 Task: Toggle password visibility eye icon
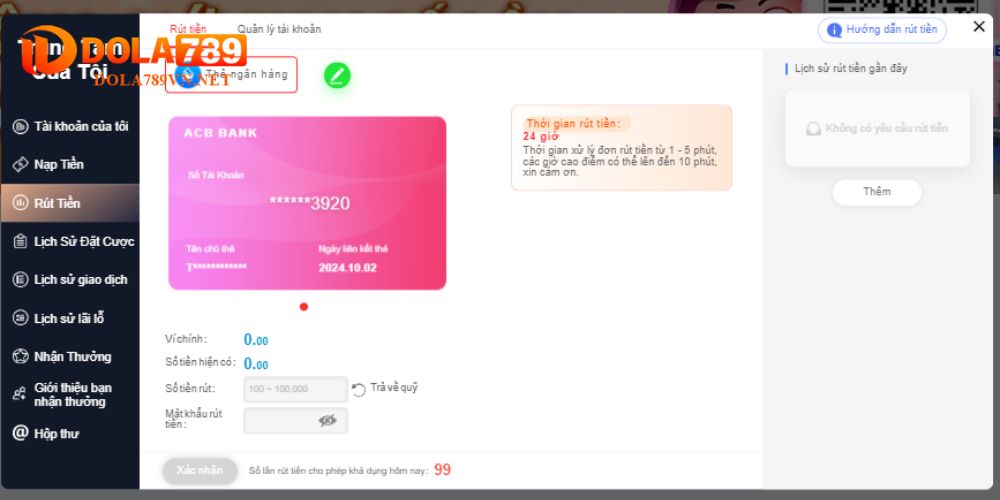[327, 420]
